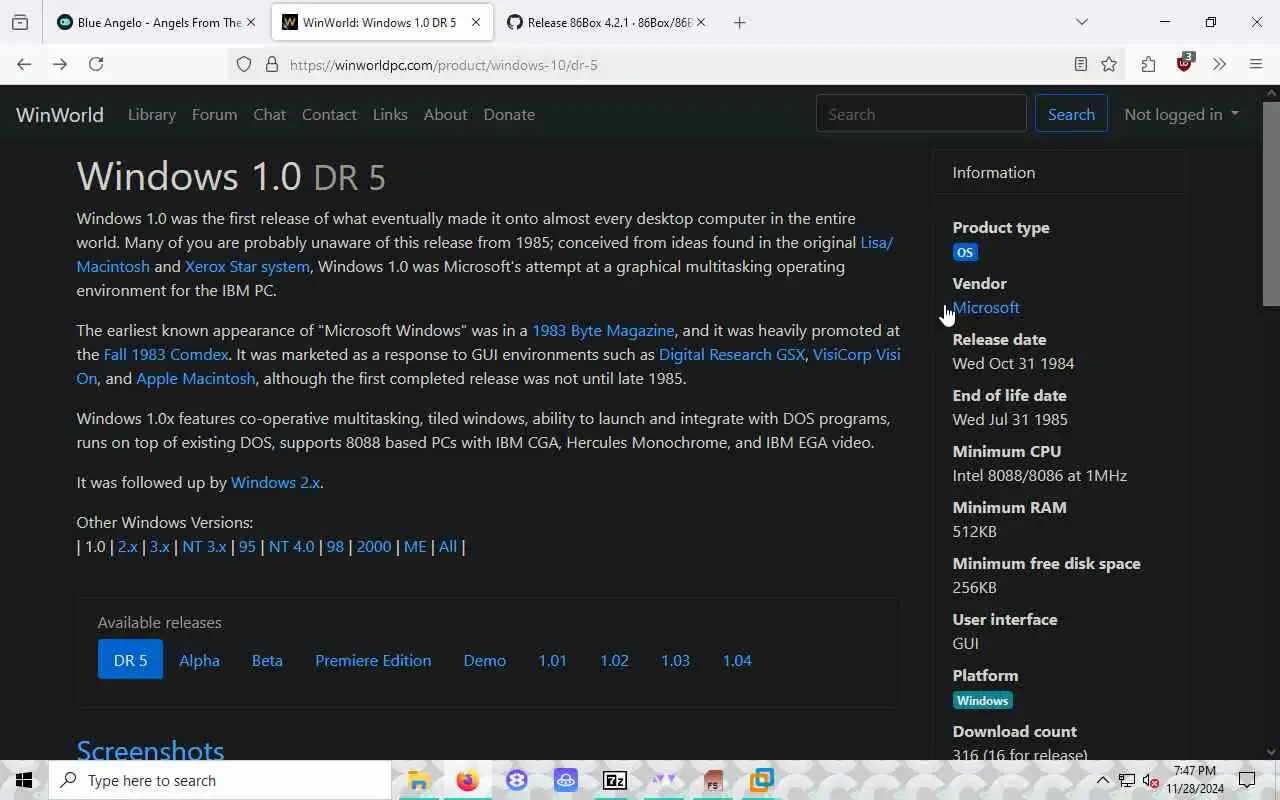Open 7-Zip from the taskbar
The height and width of the screenshot is (800, 1280).
point(615,780)
